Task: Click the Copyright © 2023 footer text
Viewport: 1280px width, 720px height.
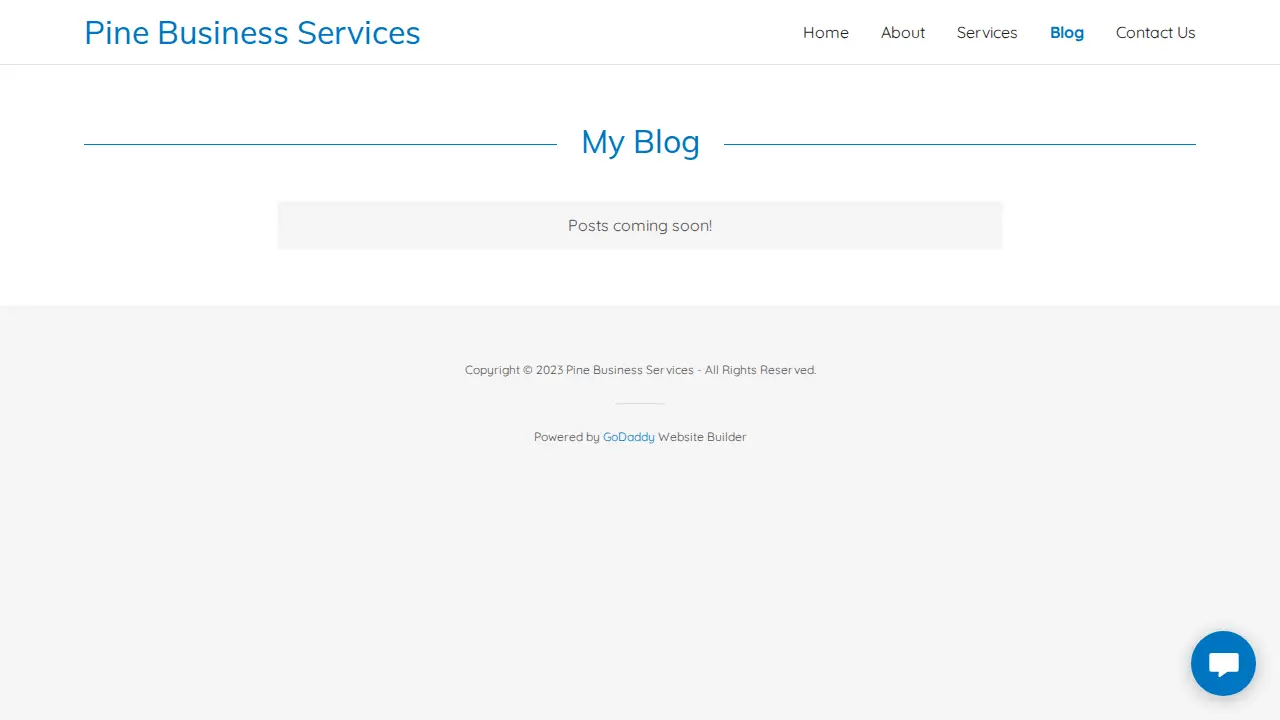Action: [640, 370]
